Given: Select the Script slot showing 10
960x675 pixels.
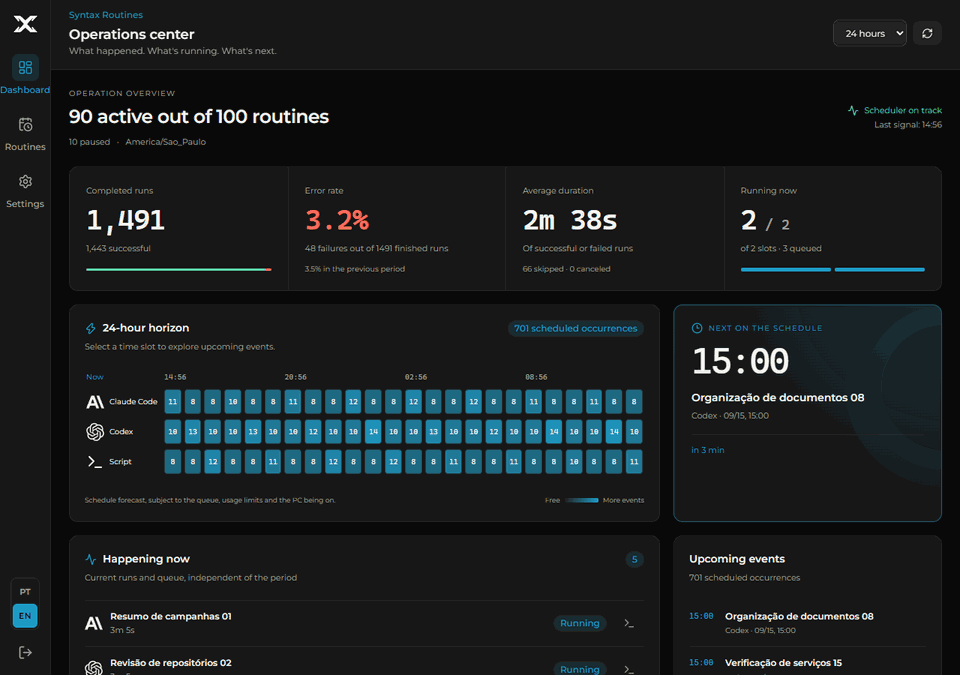Looking at the screenshot, I should pyautogui.click(x=574, y=462).
